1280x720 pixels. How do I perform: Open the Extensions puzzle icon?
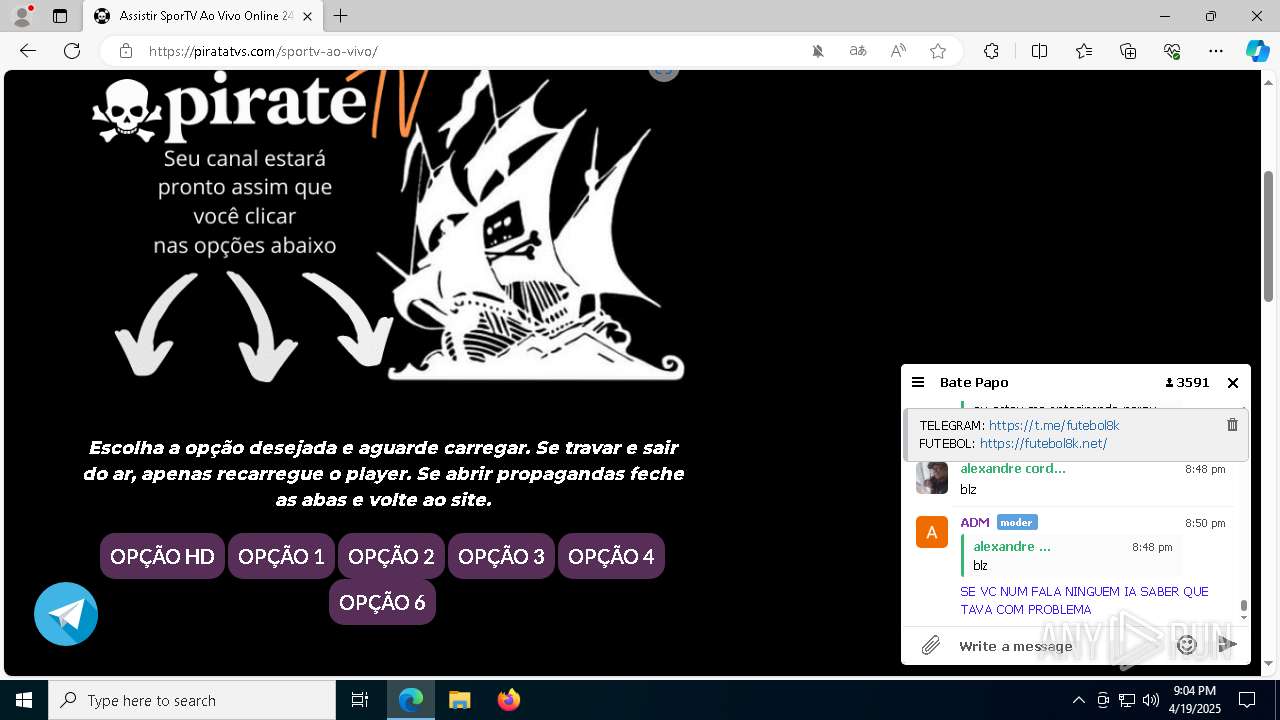pos(991,51)
